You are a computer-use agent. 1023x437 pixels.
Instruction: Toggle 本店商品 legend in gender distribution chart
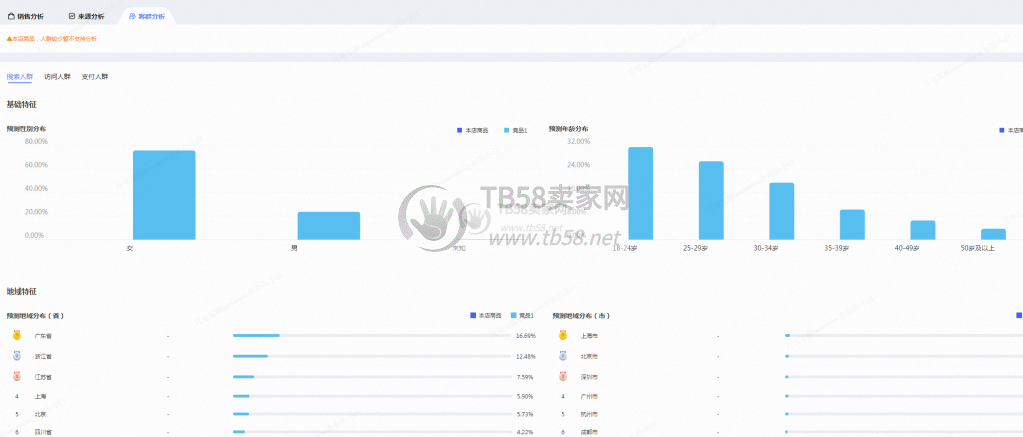pos(473,131)
